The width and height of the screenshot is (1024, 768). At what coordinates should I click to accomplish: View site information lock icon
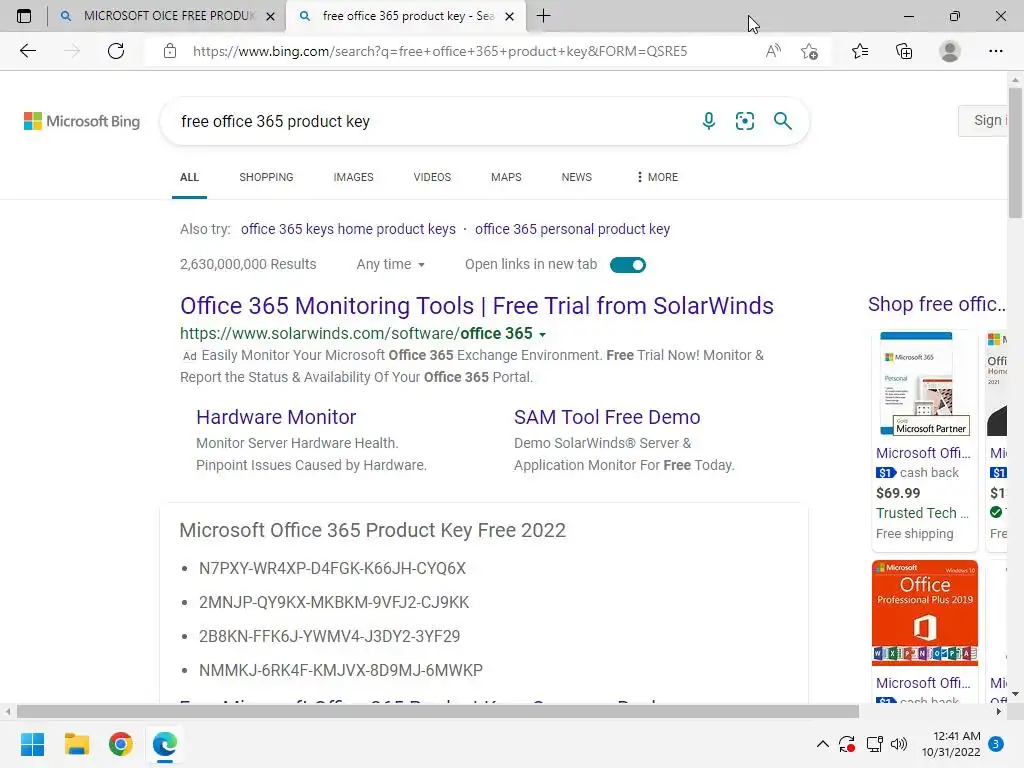coord(170,51)
